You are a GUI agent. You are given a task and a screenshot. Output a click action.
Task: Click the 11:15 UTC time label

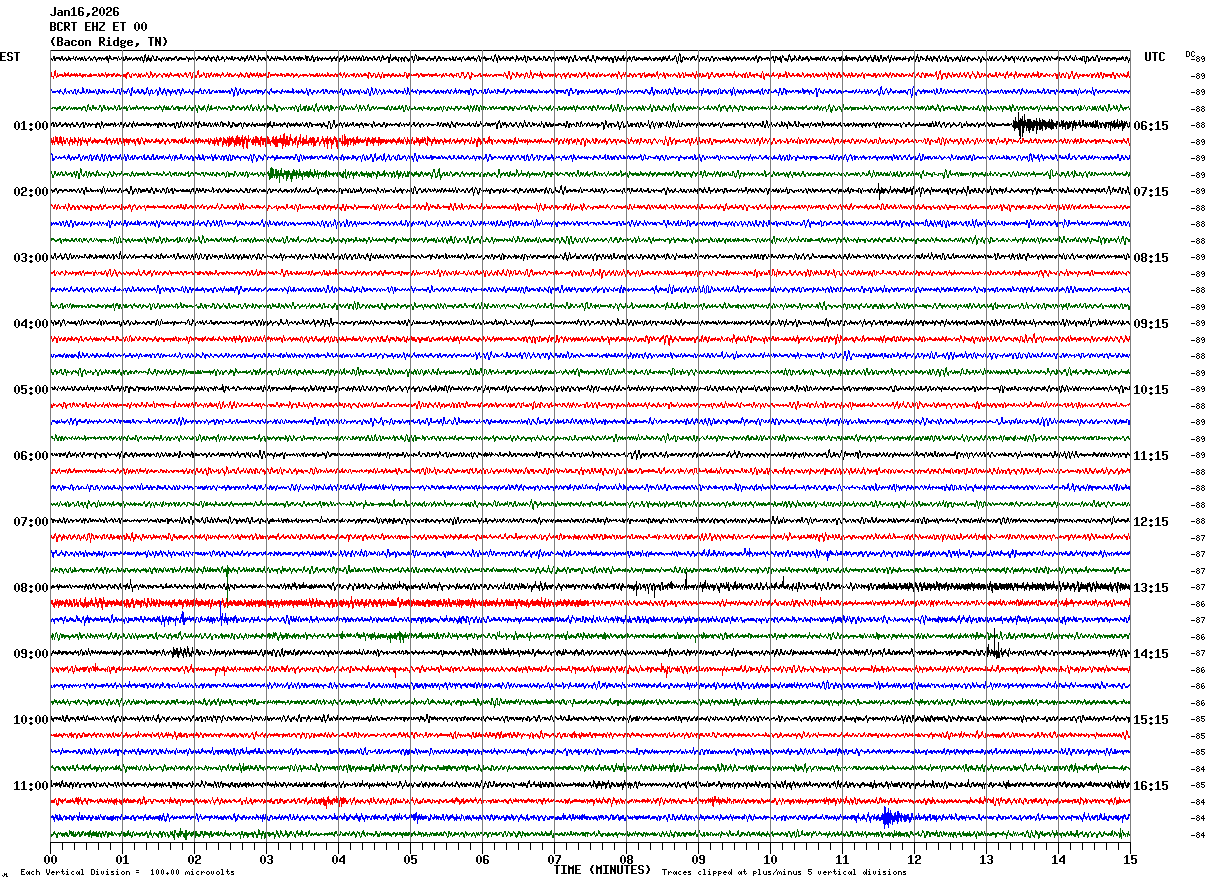[x=1151, y=456]
